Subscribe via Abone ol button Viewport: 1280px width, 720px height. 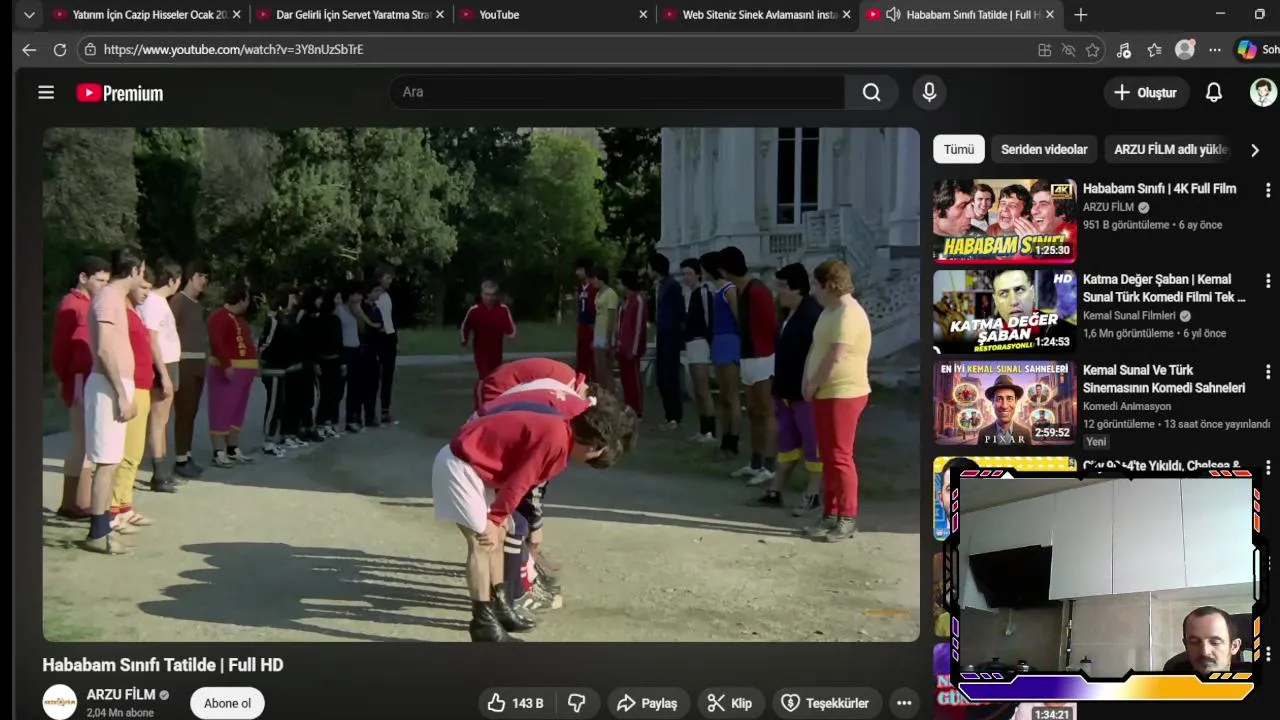[x=227, y=703]
